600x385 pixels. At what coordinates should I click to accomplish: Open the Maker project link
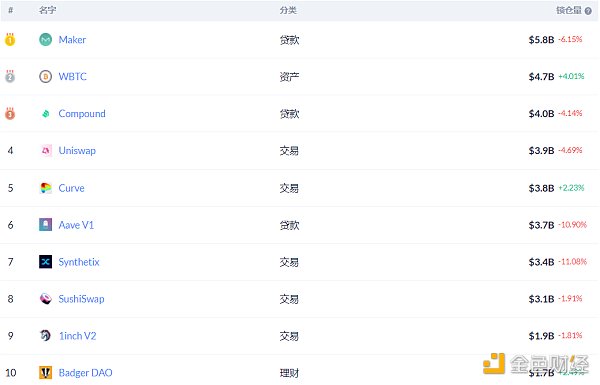click(x=72, y=40)
